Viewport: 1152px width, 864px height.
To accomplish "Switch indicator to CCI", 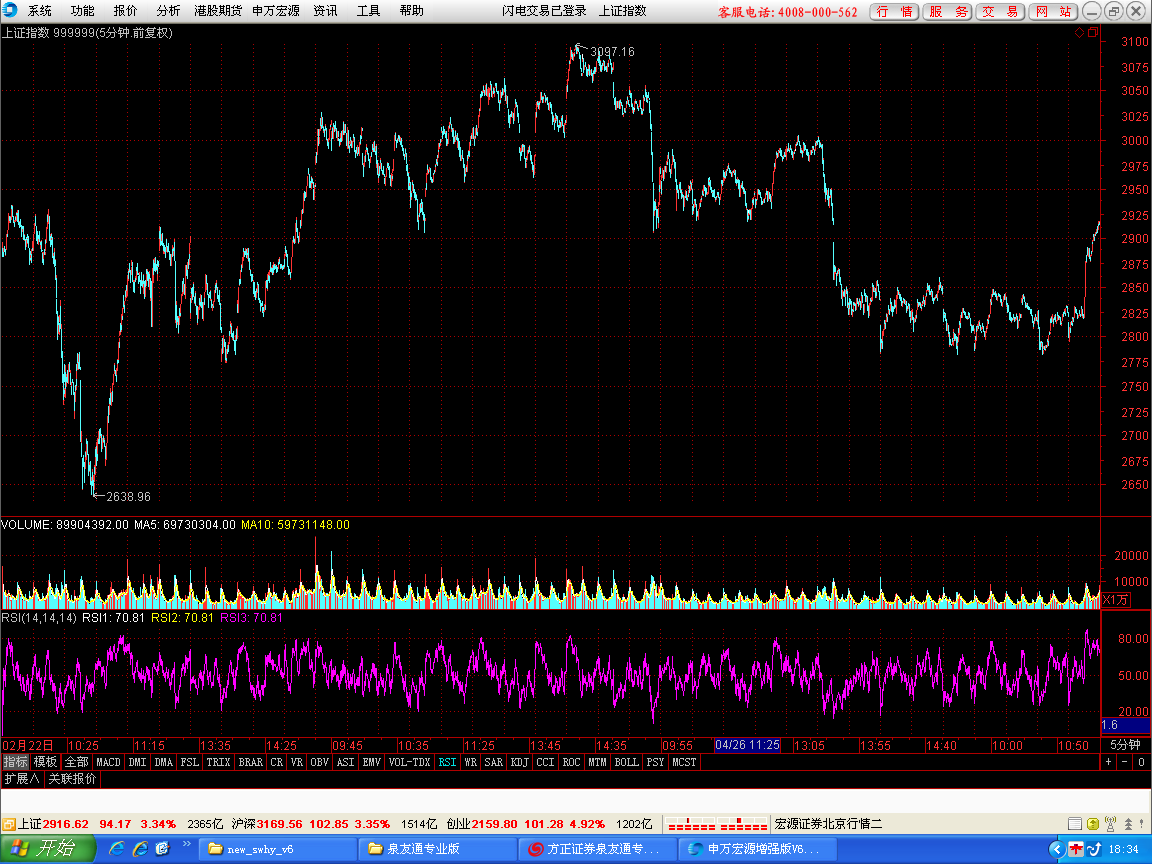I will click(x=545, y=762).
